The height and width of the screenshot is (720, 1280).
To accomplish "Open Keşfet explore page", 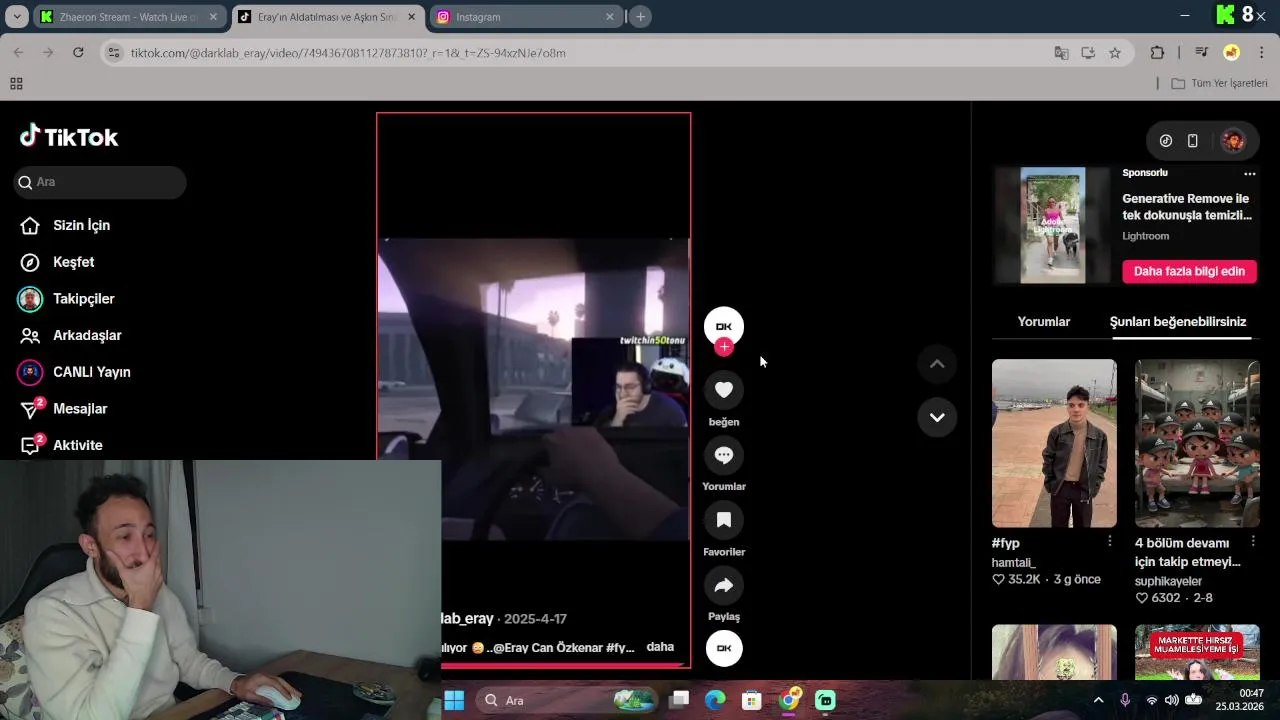I will point(58,262).
